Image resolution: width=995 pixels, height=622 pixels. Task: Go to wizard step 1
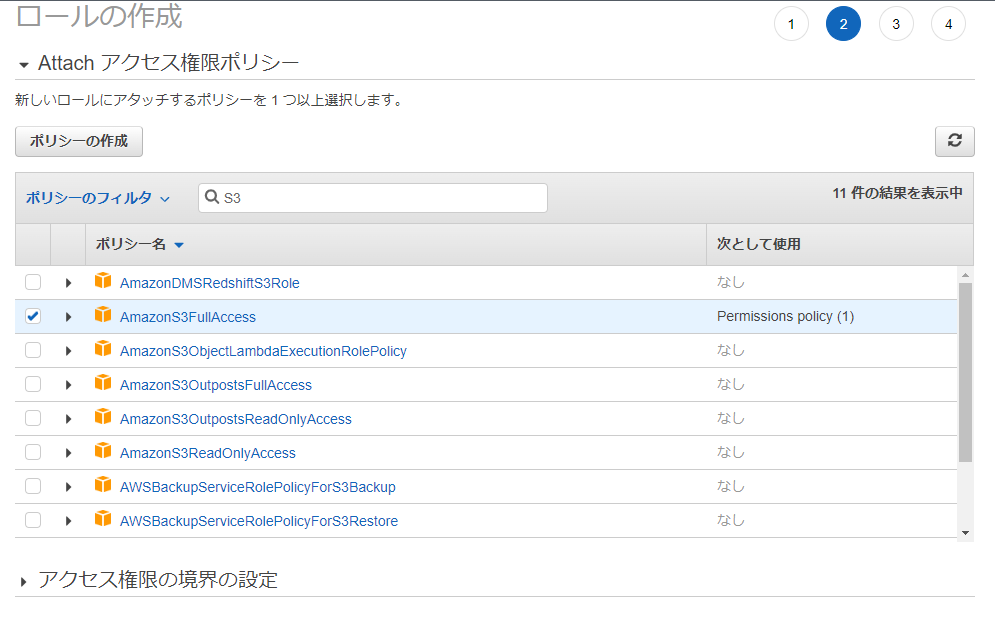tap(791, 24)
